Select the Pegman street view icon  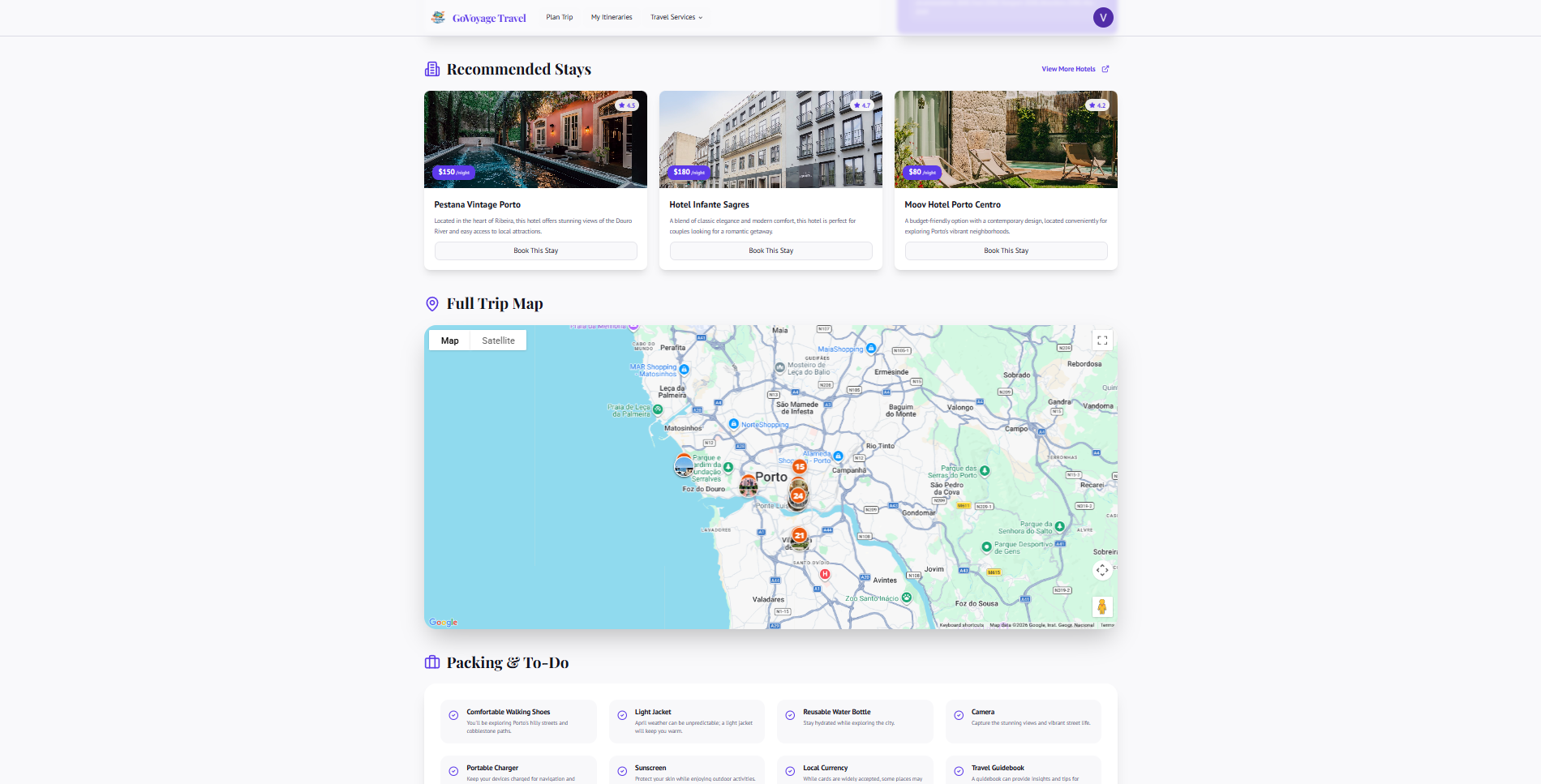(1102, 606)
